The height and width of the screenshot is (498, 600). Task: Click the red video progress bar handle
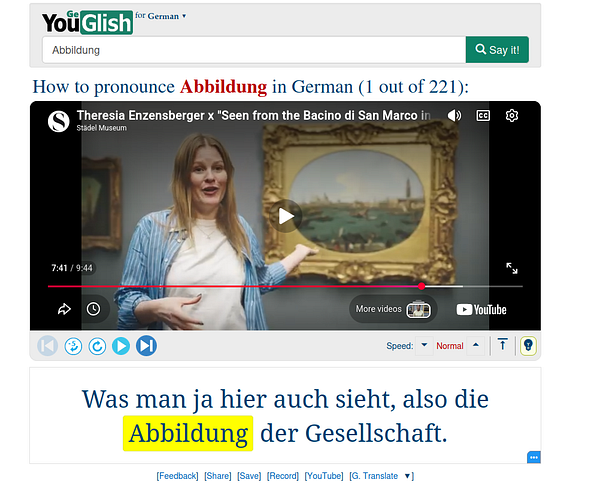click(x=421, y=286)
